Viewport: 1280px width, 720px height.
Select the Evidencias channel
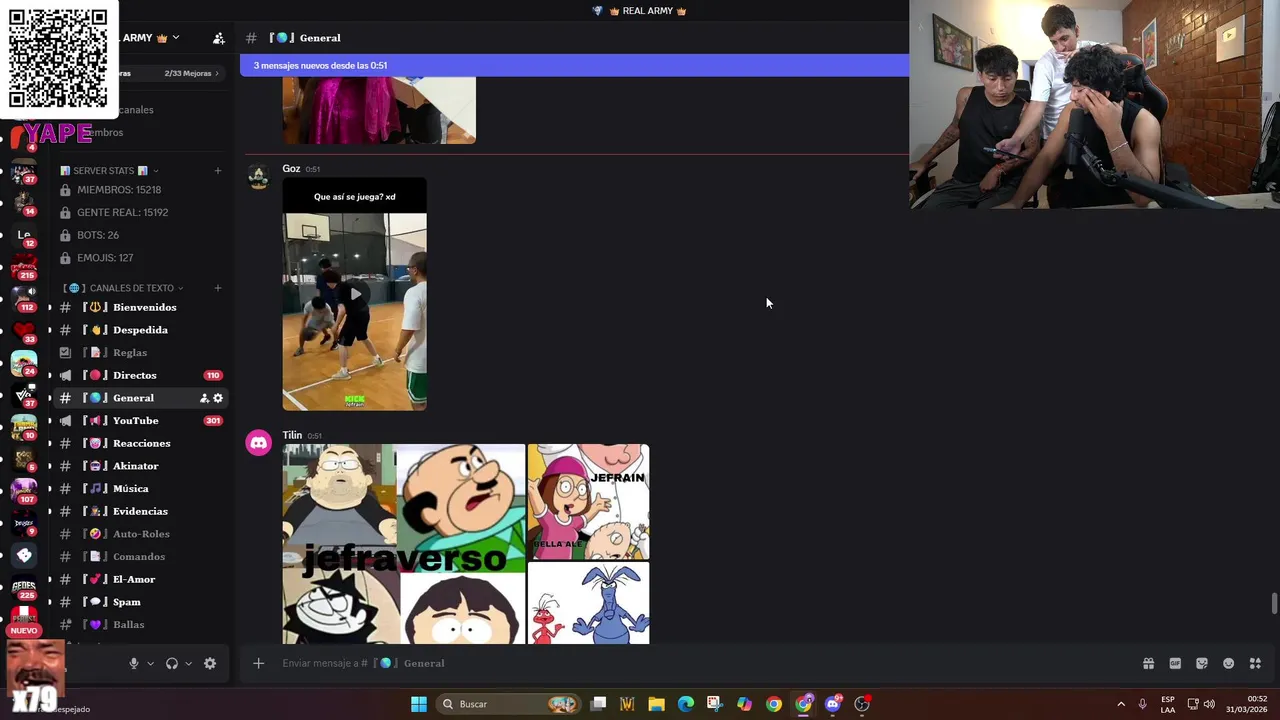139,511
